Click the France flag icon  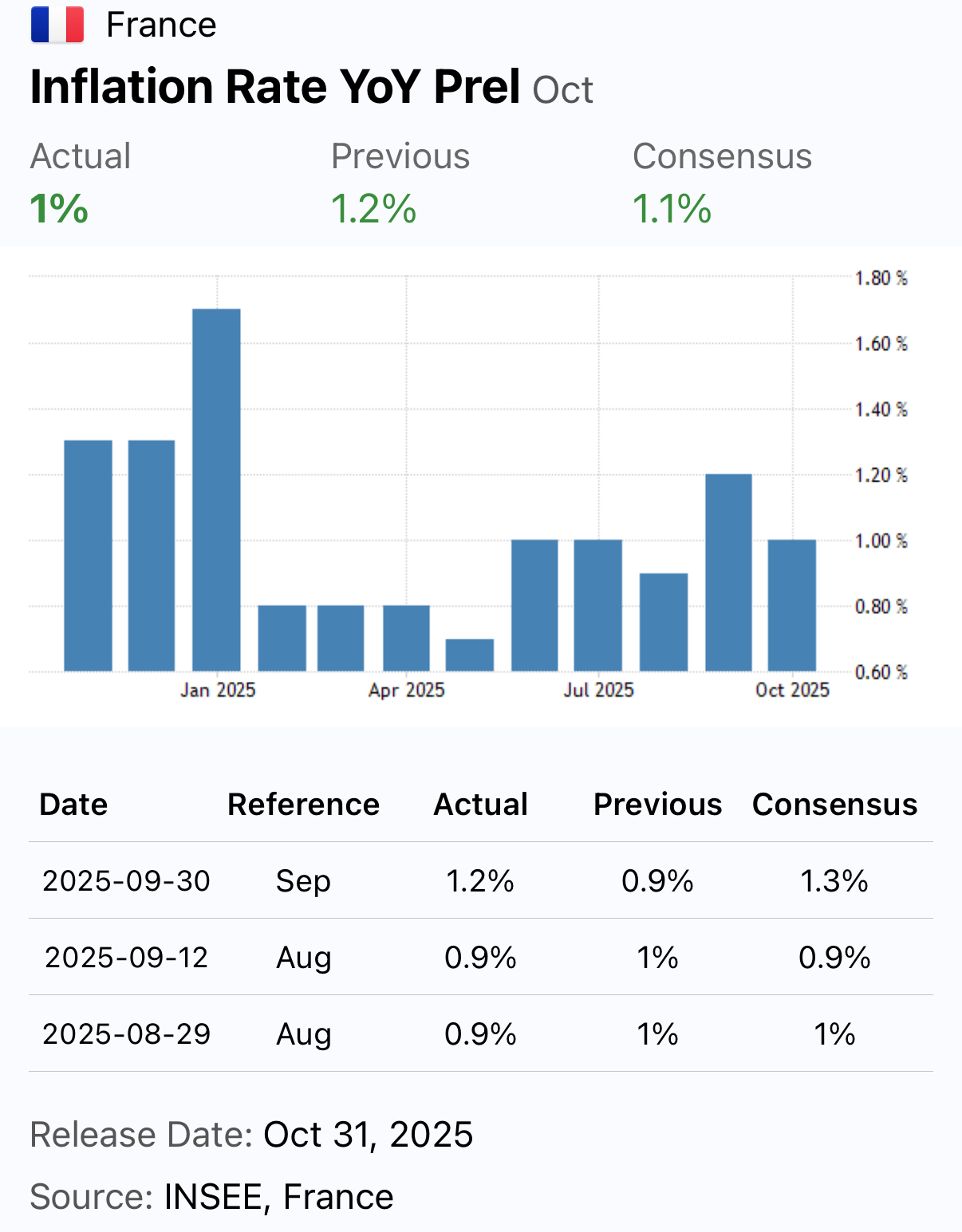click(x=57, y=25)
